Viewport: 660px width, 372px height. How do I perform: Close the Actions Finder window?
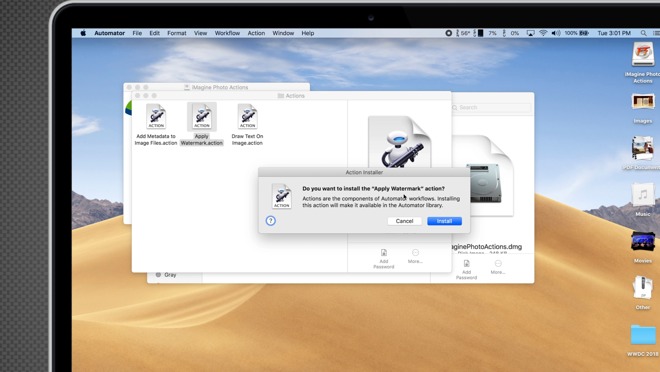pyautogui.click(x=137, y=96)
